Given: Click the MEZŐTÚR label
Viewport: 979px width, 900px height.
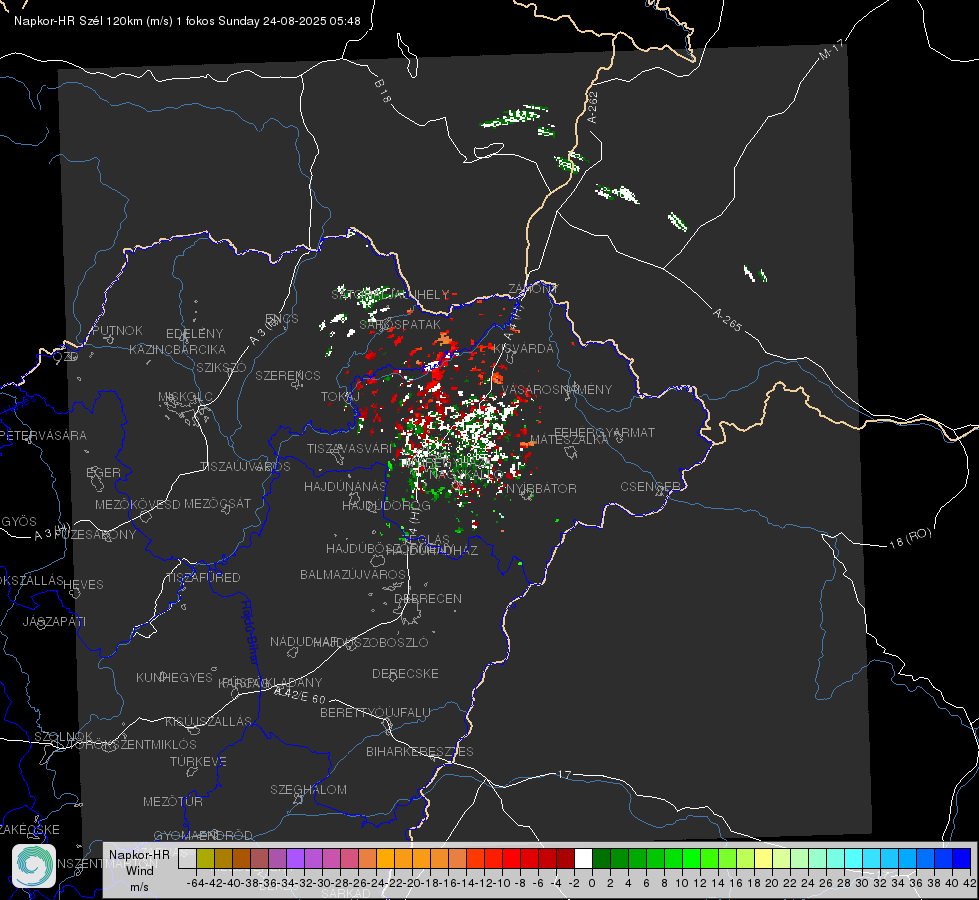Looking at the screenshot, I should pos(173,801).
